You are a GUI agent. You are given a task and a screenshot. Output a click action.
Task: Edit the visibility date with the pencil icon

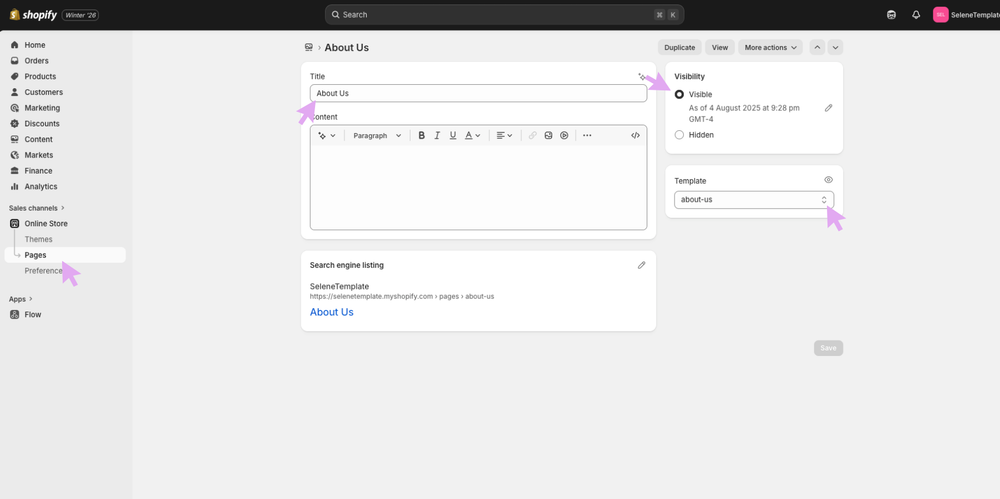point(828,108)
